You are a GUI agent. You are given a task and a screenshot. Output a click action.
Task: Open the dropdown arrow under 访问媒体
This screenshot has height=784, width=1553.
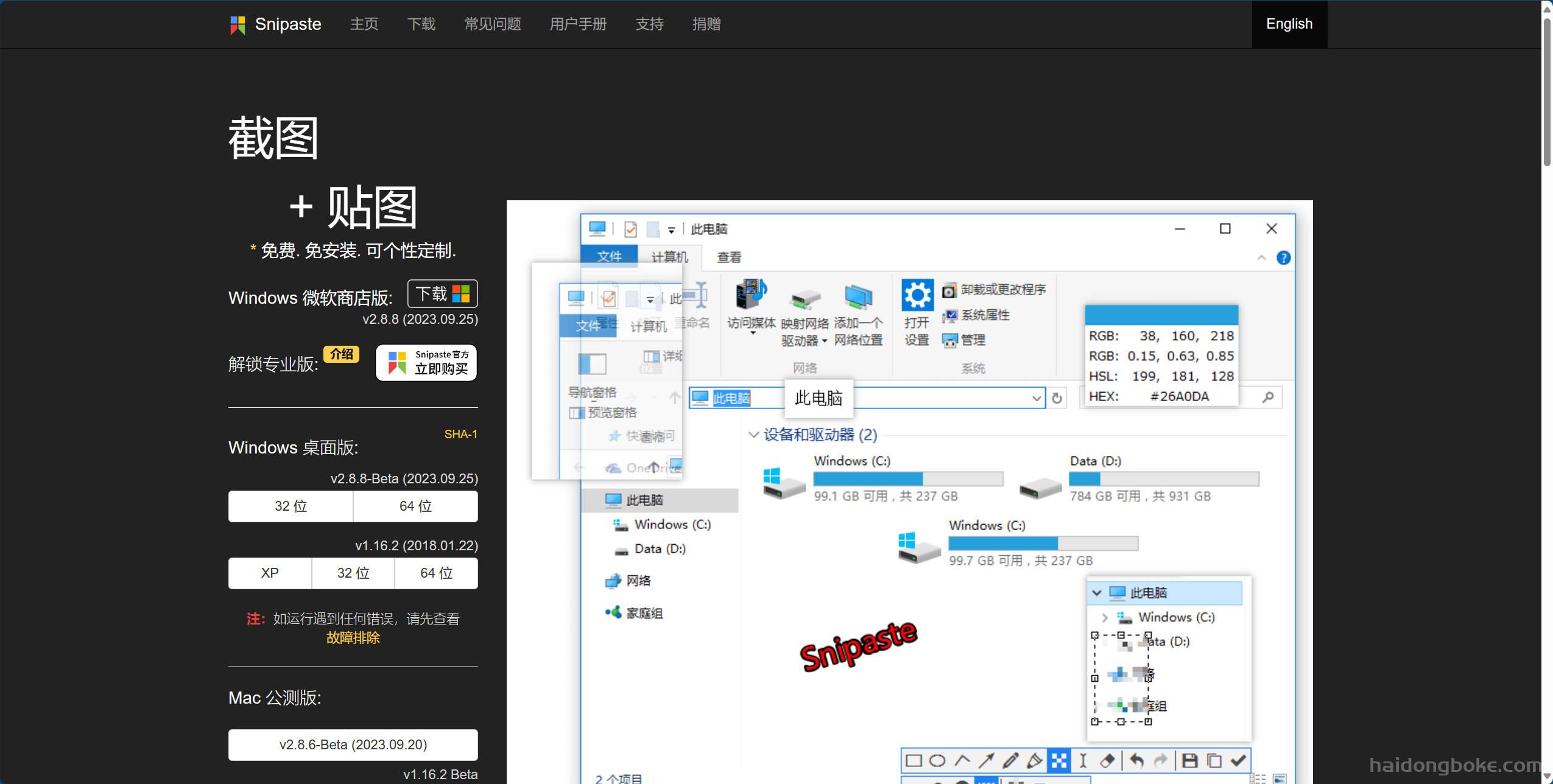[753, 334]
